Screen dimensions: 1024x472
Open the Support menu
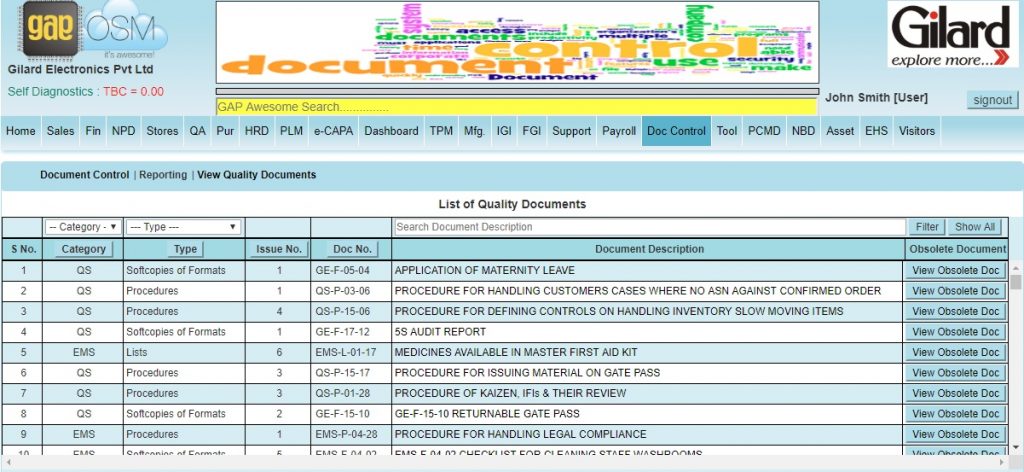pyautogui.click(x=571, y=131)
